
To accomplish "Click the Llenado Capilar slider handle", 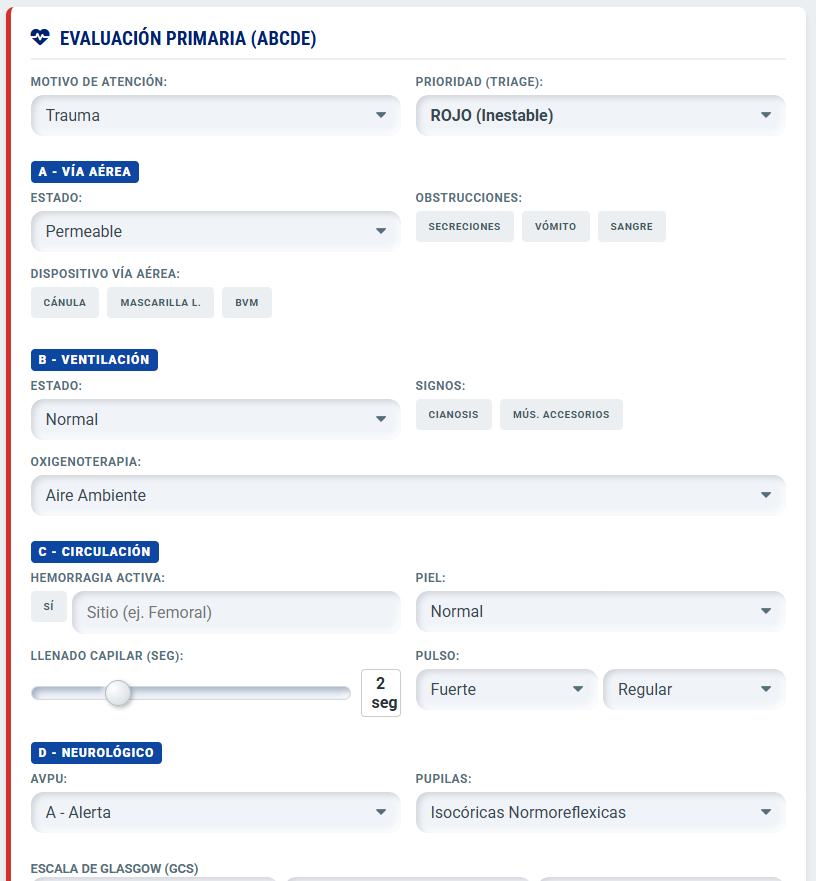I will click(118, 693).
